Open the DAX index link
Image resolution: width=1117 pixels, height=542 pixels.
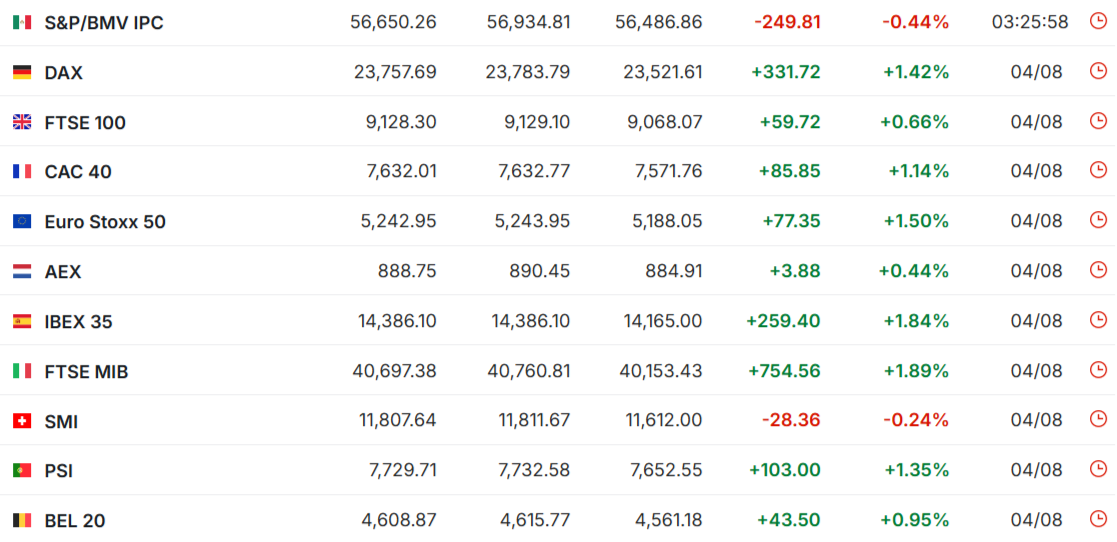[63, 73]
